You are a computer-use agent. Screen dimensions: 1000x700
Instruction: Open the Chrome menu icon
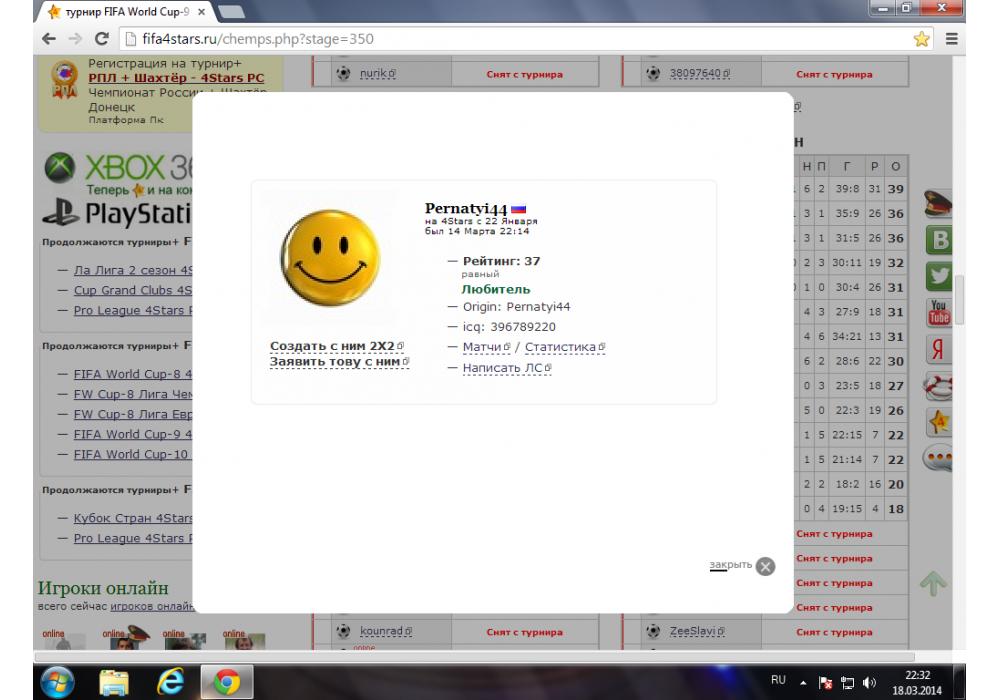[951, 39]
